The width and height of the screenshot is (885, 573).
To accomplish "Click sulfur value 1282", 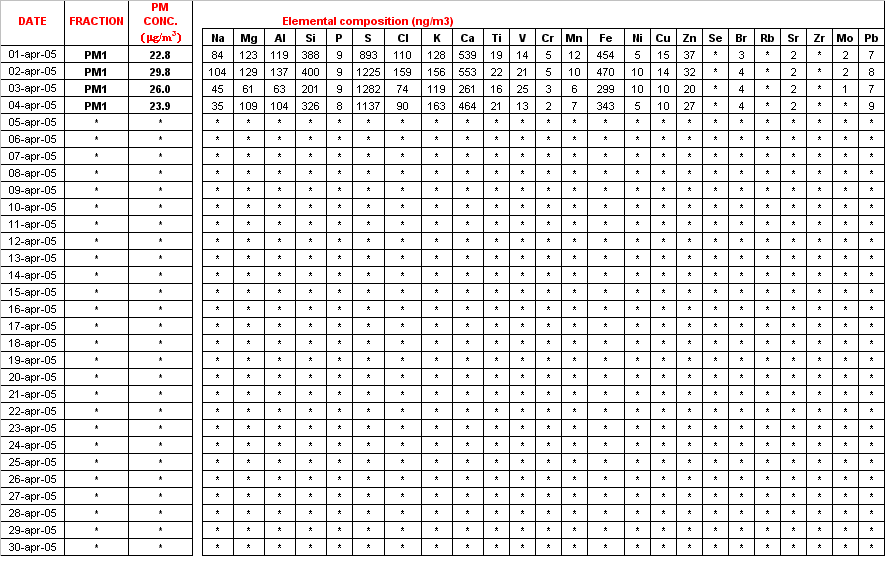I will (x=368, y=89).
